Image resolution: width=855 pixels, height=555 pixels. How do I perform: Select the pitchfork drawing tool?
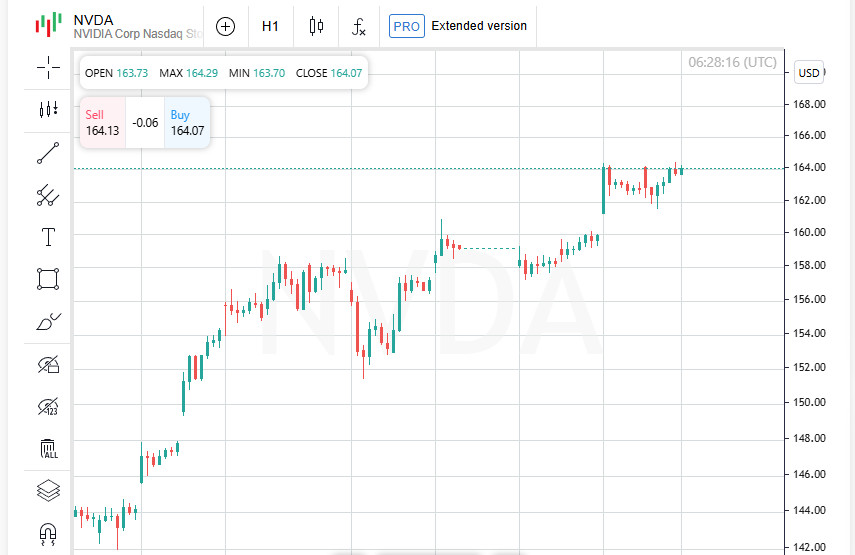tap(48, 195)
